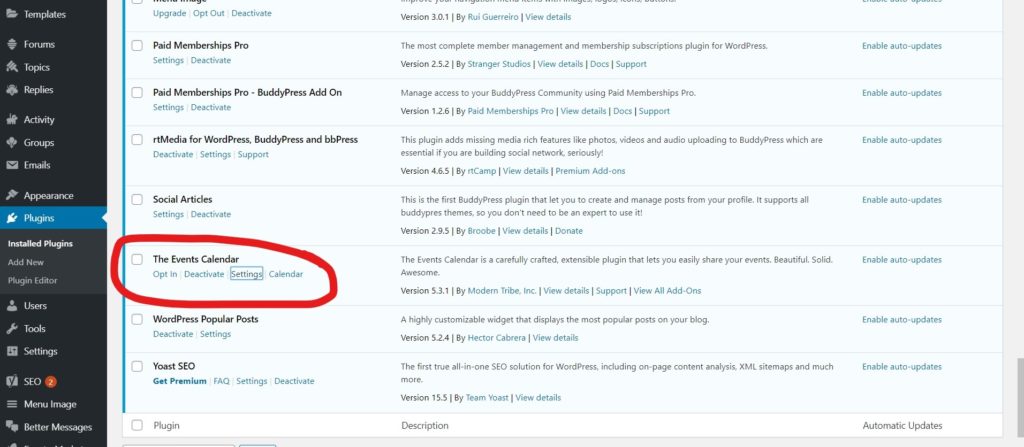Image resolution: width=1024 pixels, height=447 pixels.
Task: Click the SEO notification badge showing 2
Action: [50, 382]
